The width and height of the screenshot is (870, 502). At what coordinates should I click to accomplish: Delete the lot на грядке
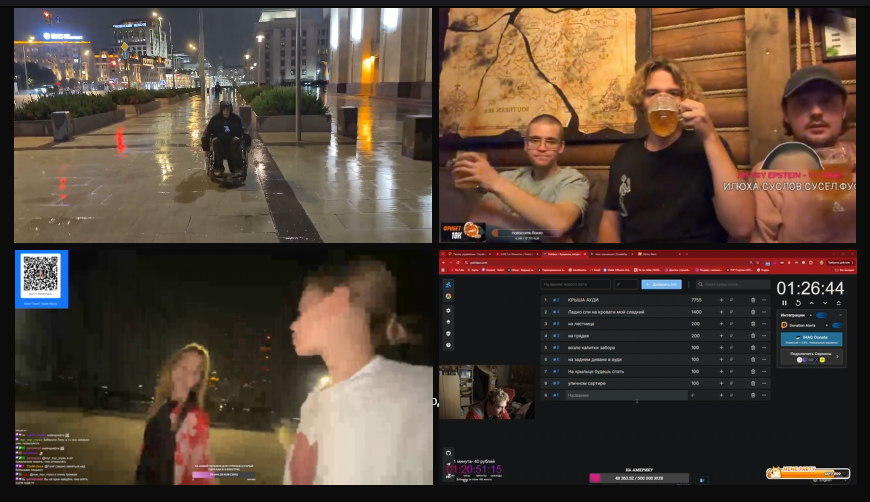pos(753,336)
